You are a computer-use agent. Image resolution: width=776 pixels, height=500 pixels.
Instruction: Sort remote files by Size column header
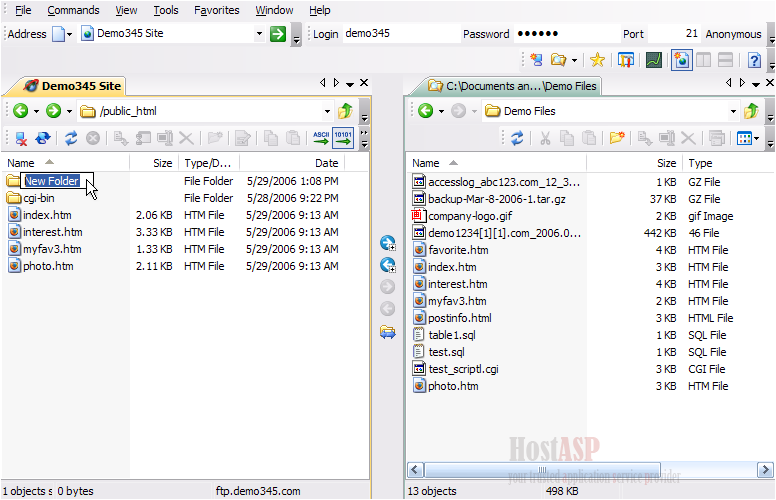pyautogui.click(x=162, y=162)
